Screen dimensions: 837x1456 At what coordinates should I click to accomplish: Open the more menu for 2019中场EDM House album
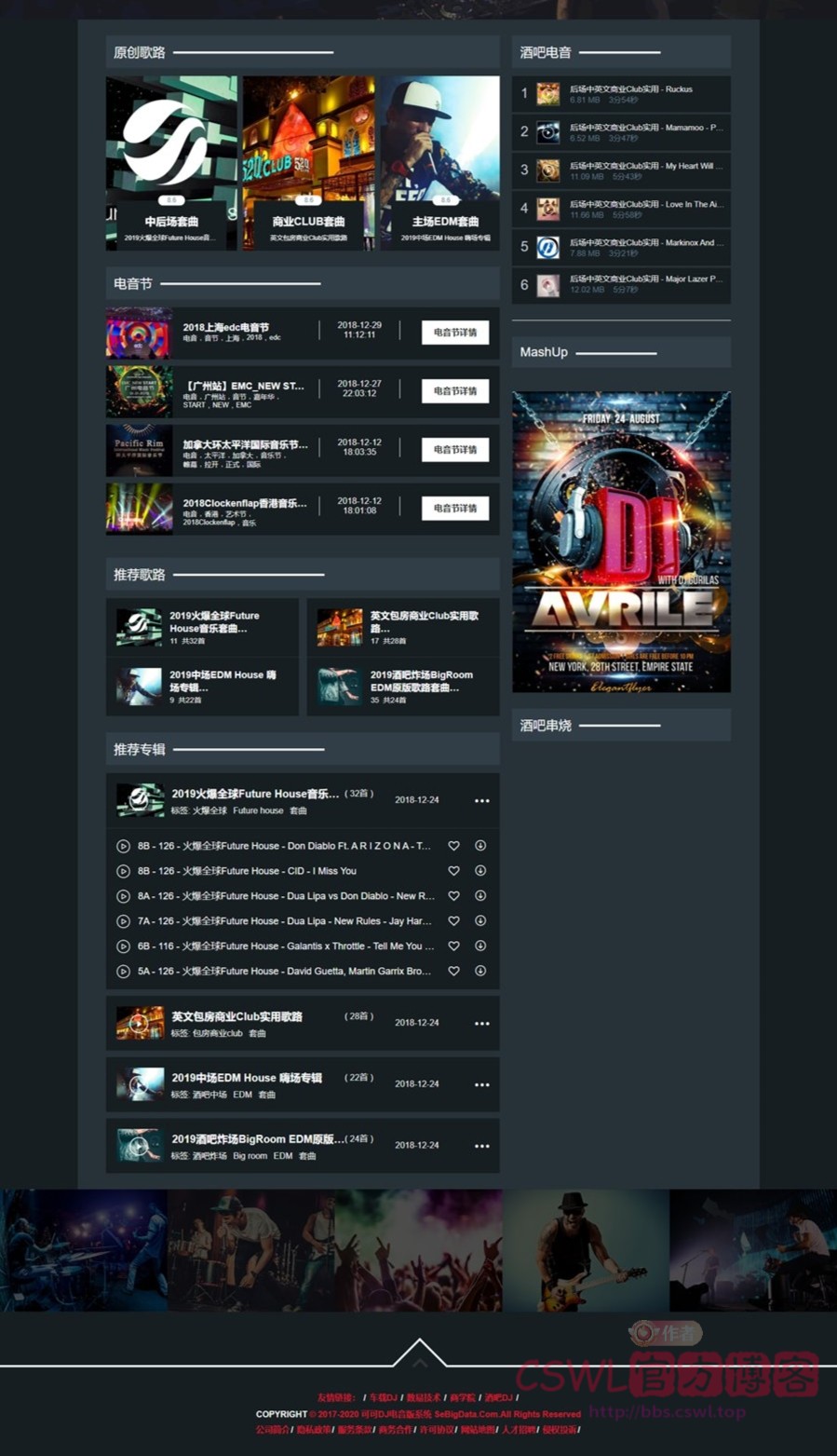[x=481, y=1085]
